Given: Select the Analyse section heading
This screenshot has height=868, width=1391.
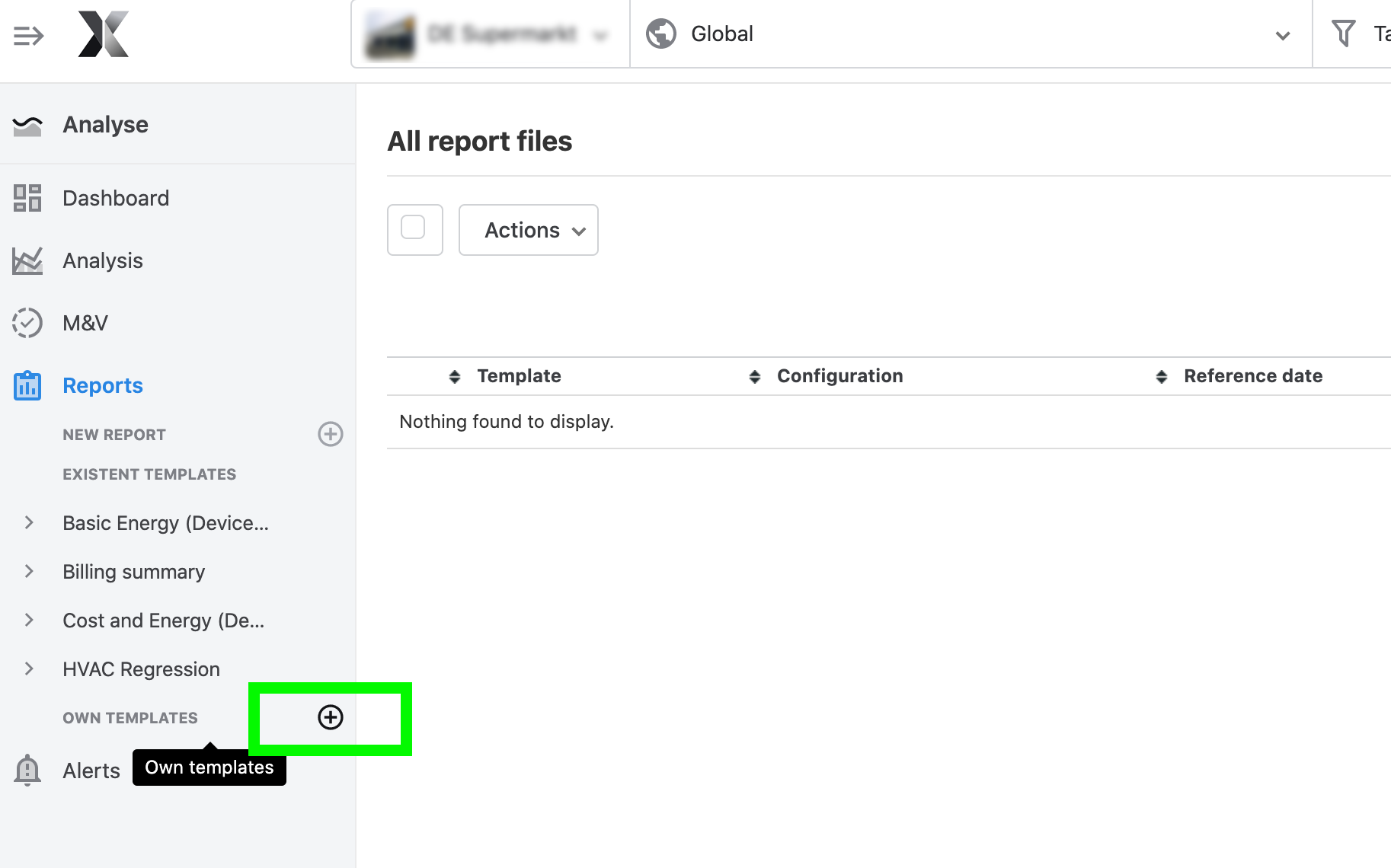Looking at the screenshot, I should (x=105, y=125).
